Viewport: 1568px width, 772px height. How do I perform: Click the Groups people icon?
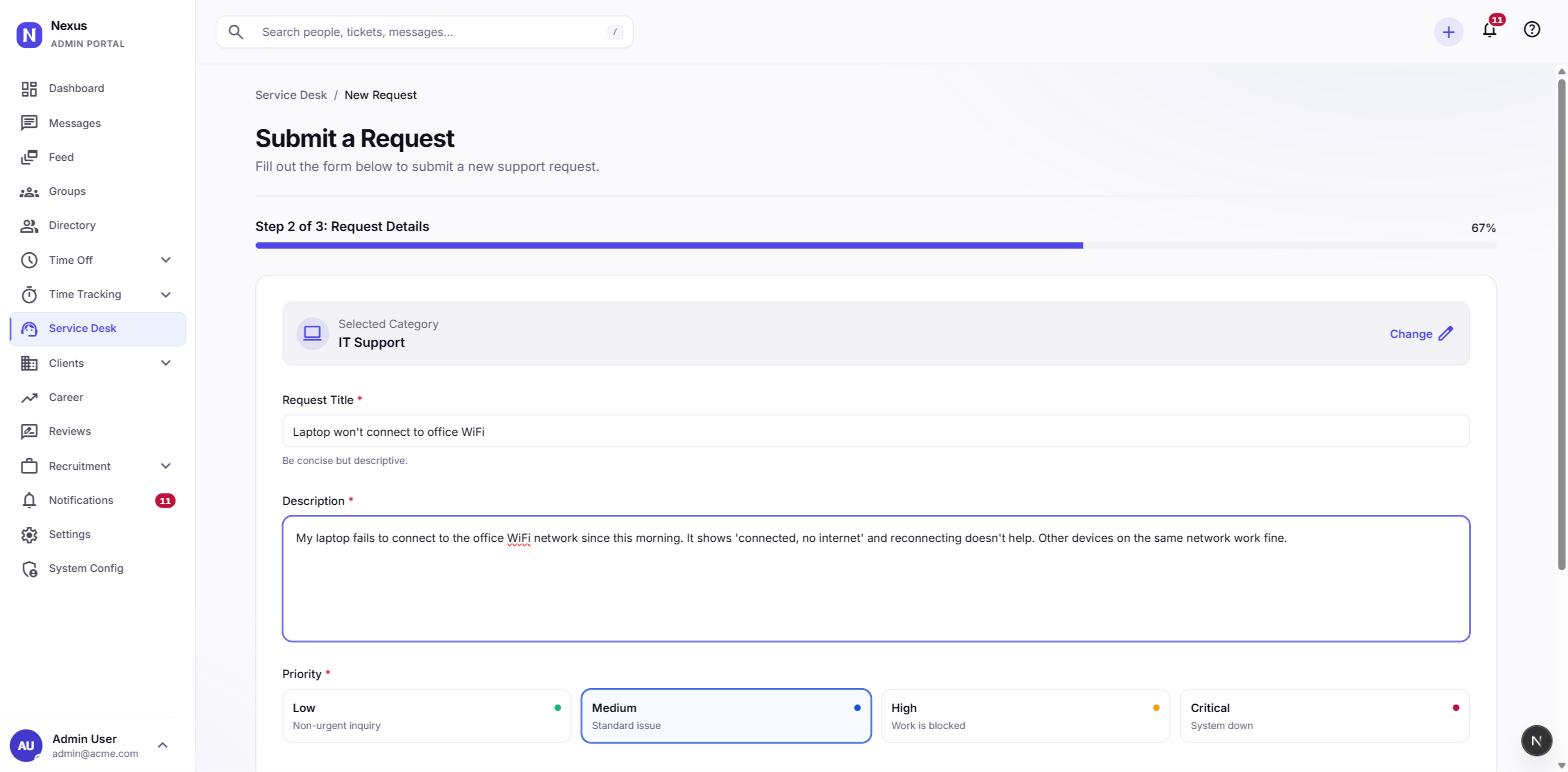pyautogui.click(x=29, y=191)
